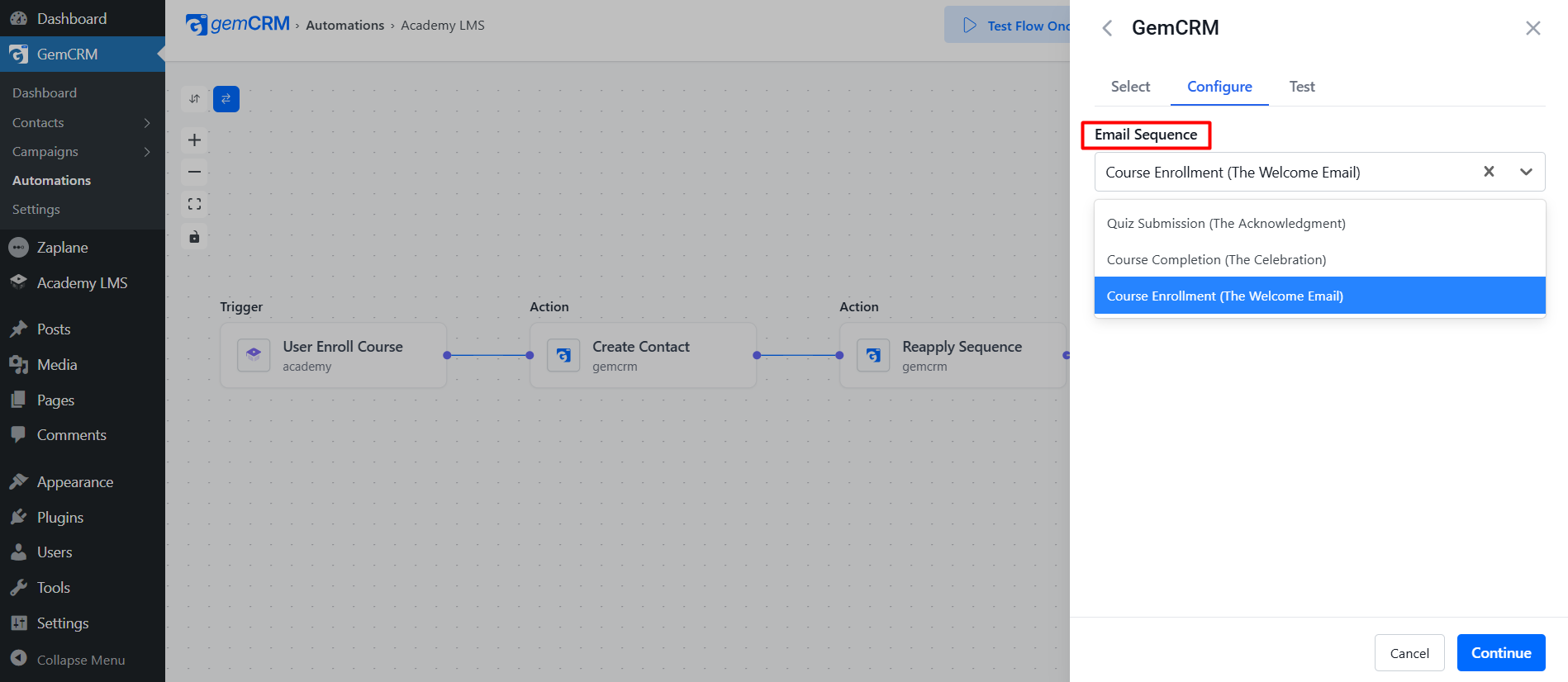Go back using the panel back arrow
Screen dimensions: 1568x682
(1107, 28)
